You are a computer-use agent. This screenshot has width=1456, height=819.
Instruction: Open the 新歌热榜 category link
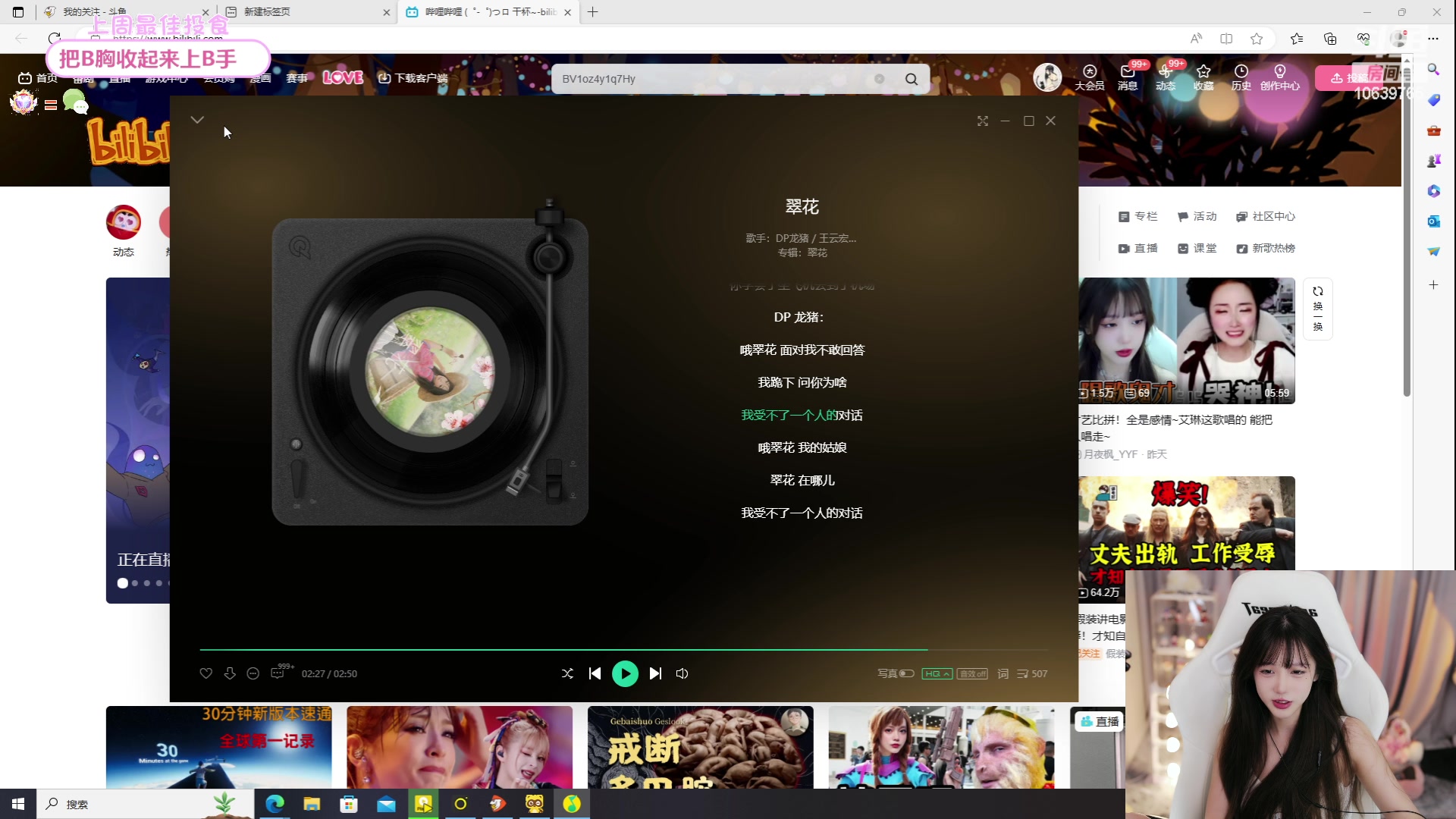(x=1266, y=248)
